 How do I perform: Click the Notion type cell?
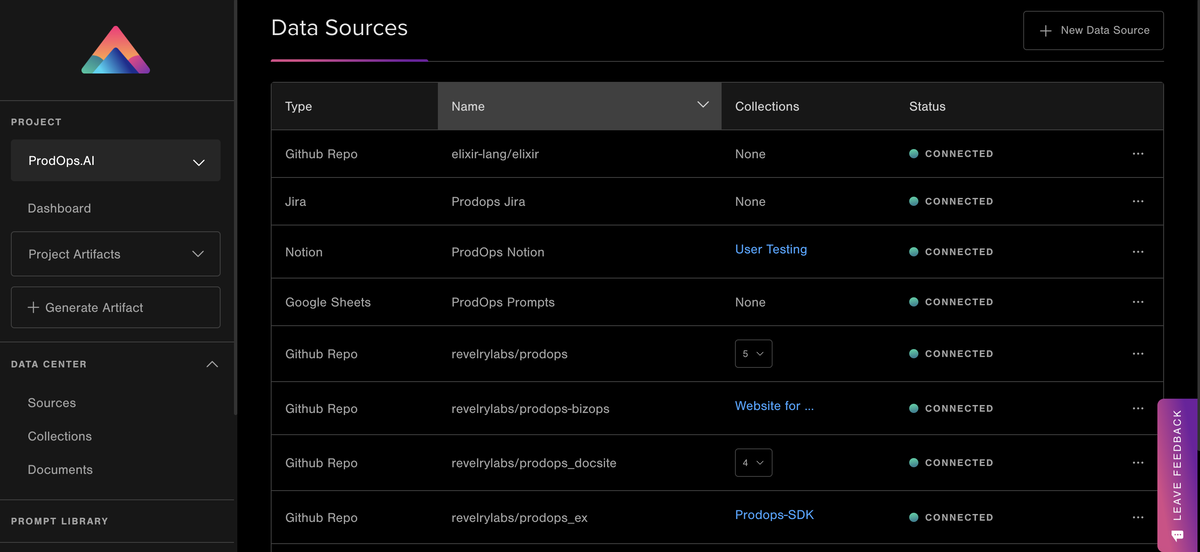304,252
